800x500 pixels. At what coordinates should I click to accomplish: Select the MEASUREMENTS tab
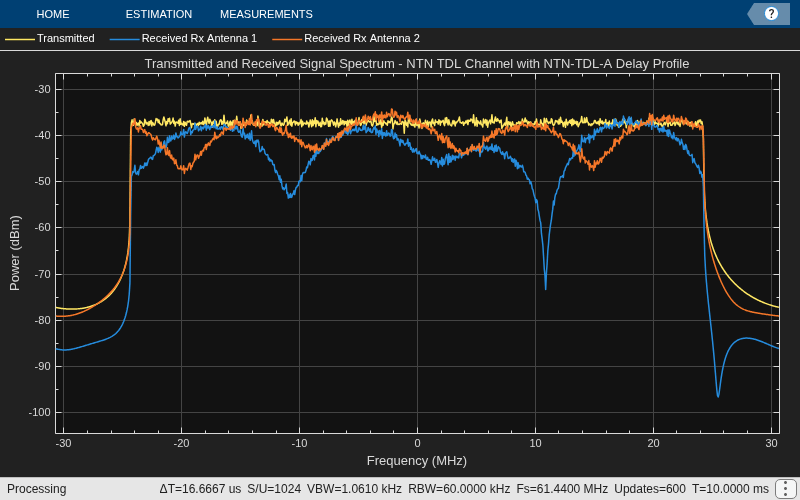point(266,14)
